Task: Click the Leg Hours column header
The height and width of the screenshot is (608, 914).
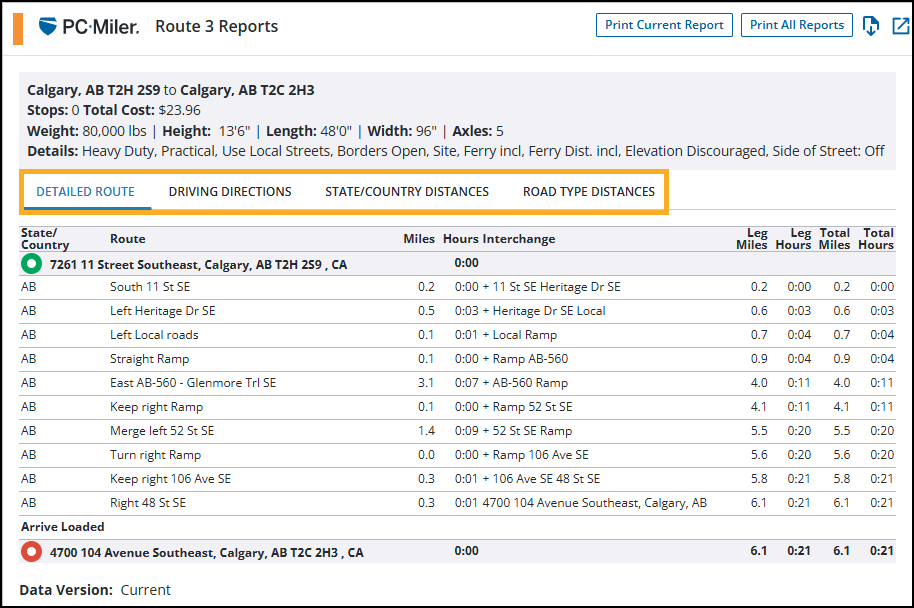Action: click(x=793, y=239)
